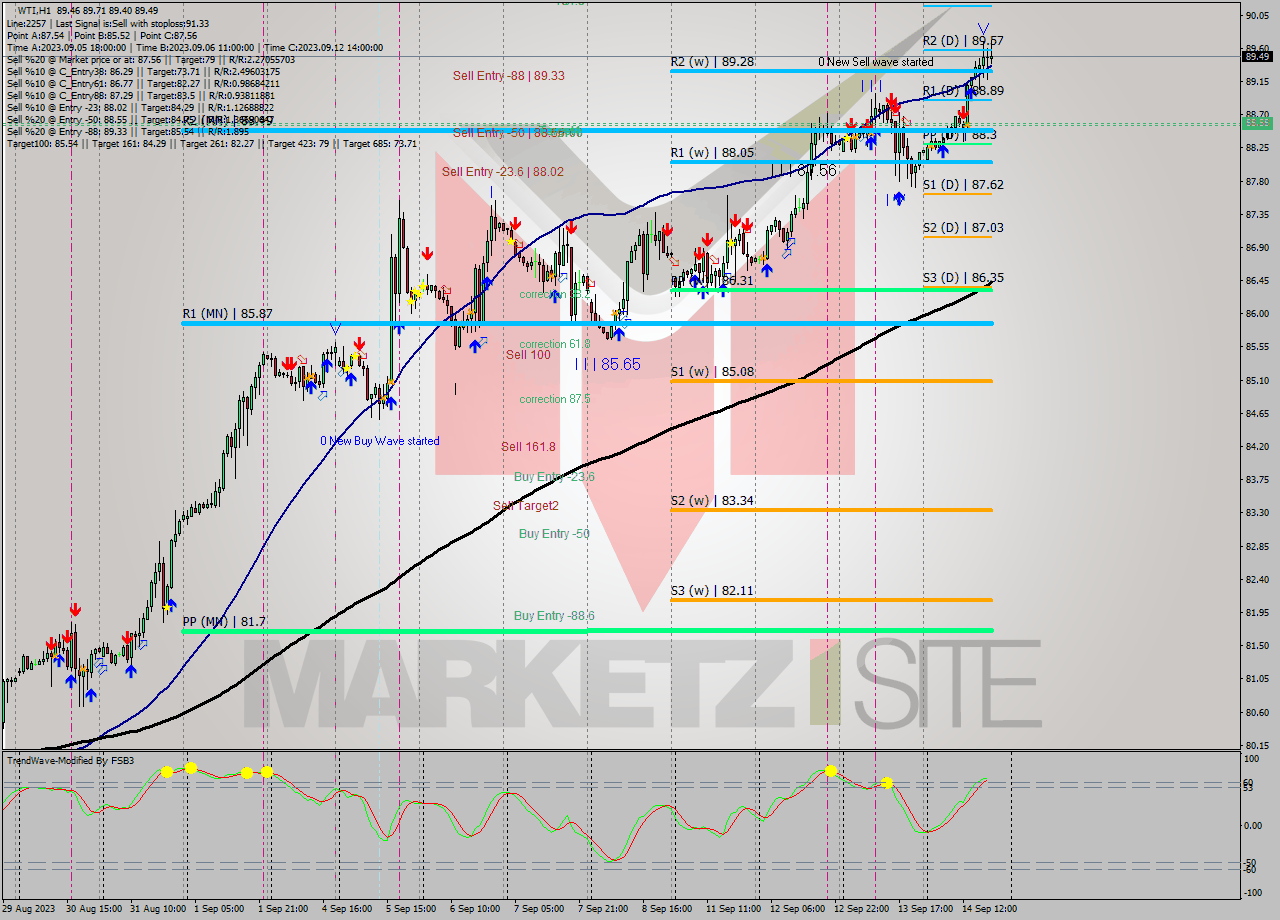The image size is (1280, 920).
Task: Select the 83.30 price axis value
Action: click(1257, 513)
